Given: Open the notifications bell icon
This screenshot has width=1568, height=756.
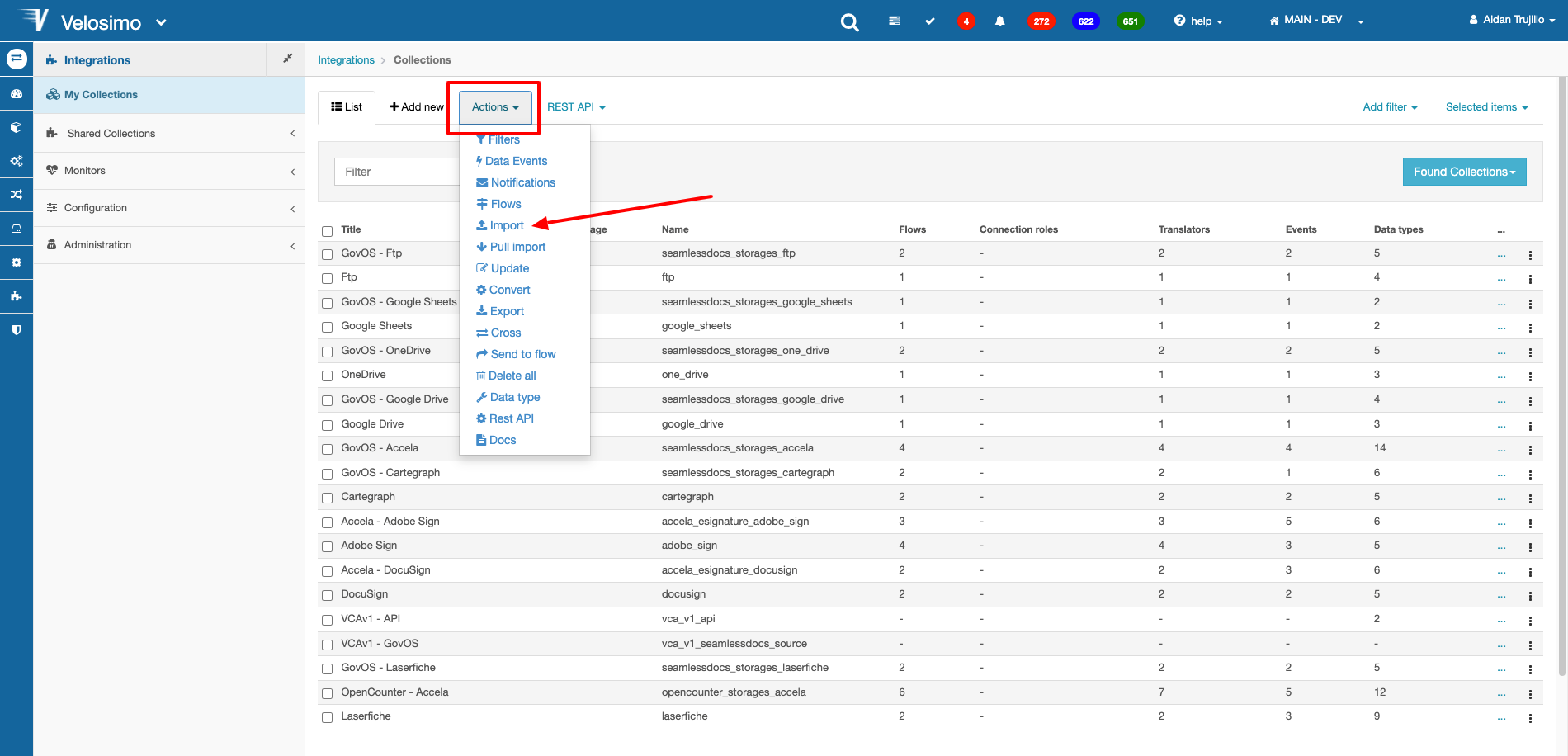Looking at the screenshot, I should click(x=999, y=21).
